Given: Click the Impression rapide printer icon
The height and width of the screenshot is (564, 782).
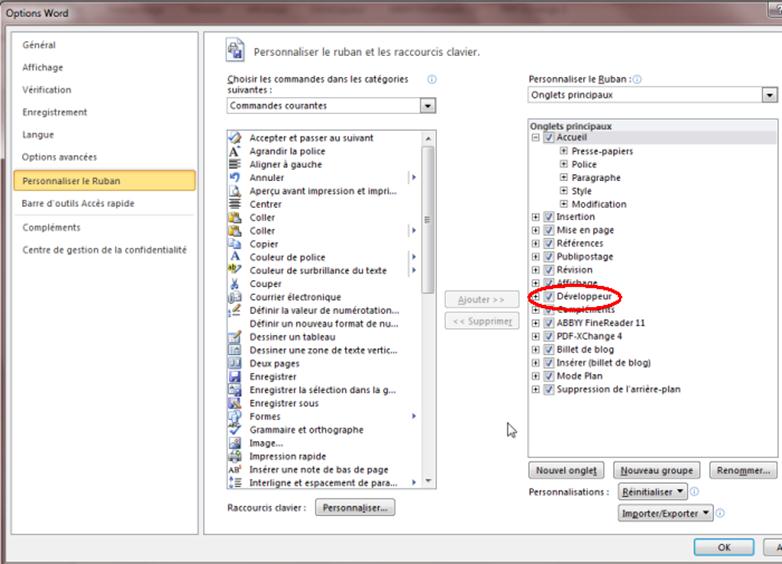Looking at the screenshot, I should point(235,456).
